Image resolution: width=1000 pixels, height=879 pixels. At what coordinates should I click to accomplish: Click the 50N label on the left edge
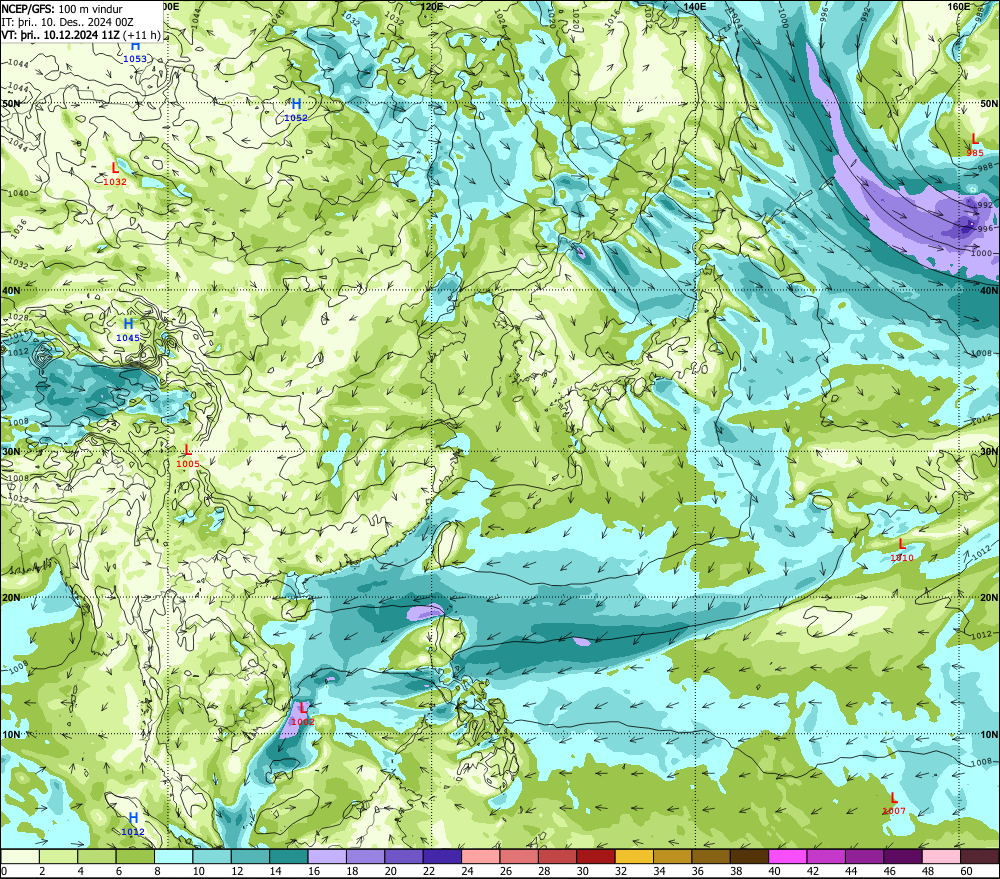[11, 103]
